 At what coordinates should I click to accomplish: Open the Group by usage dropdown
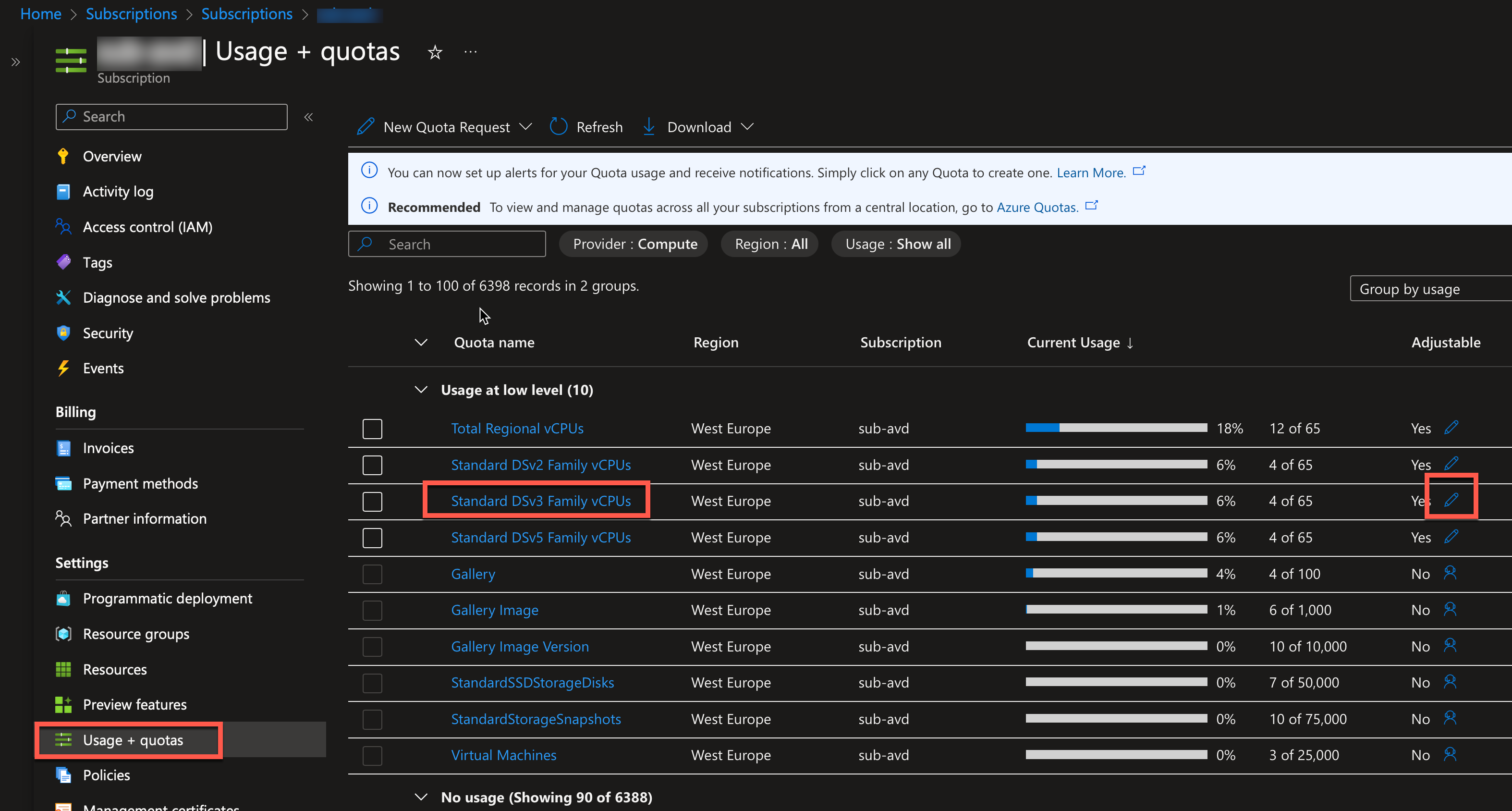pos(1431,289)
